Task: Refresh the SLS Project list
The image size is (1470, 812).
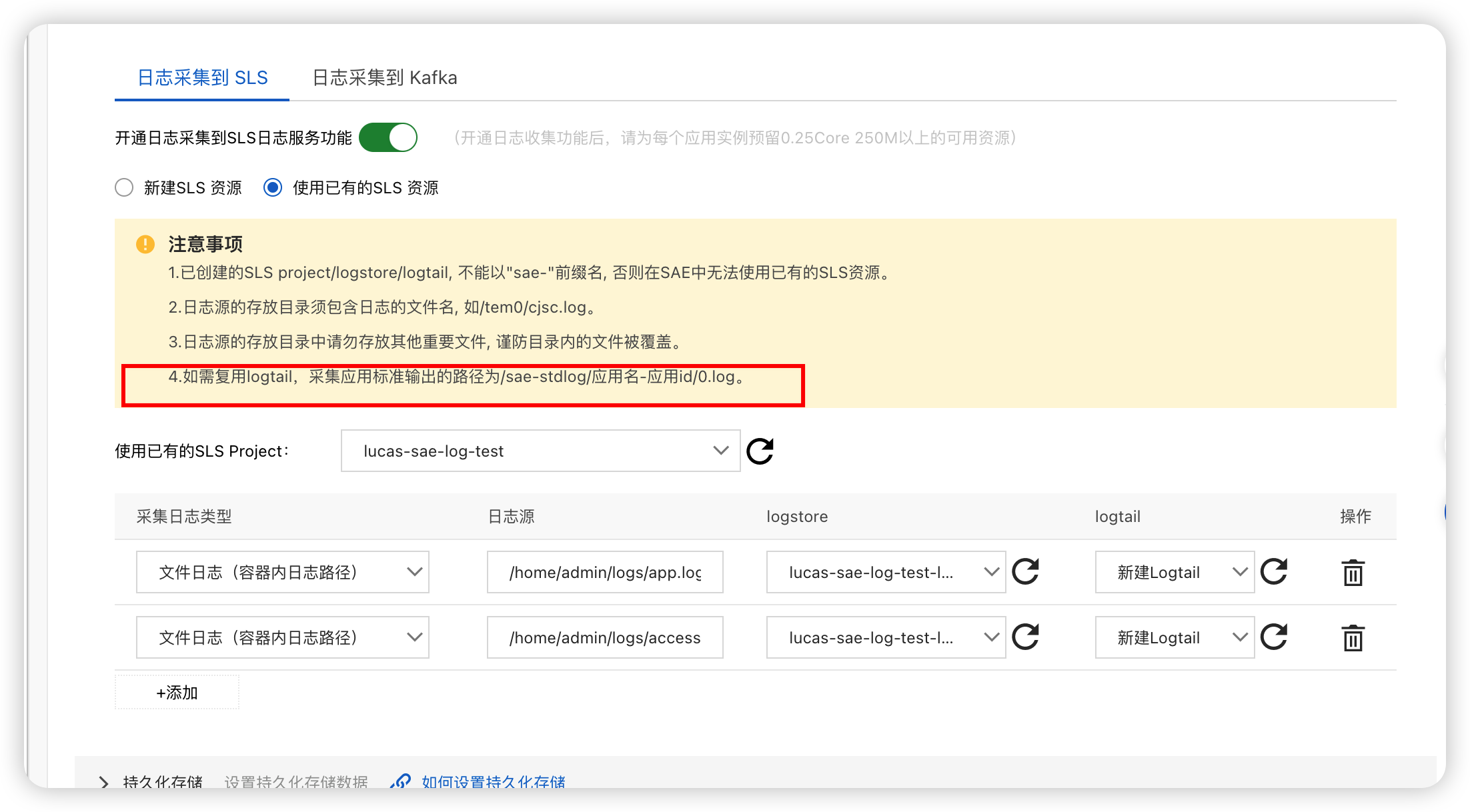Action: point(760,451)
